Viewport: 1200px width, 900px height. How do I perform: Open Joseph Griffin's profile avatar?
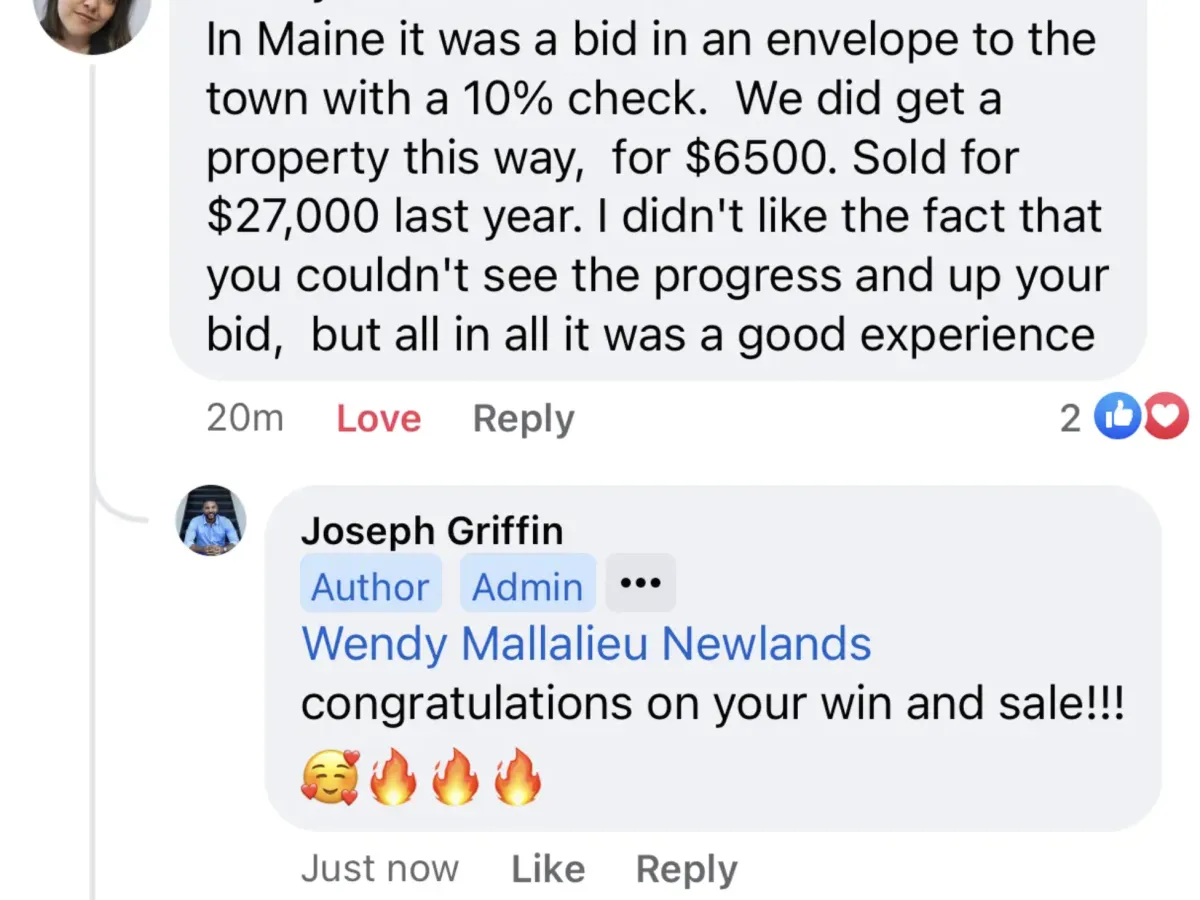click(211, 520)
